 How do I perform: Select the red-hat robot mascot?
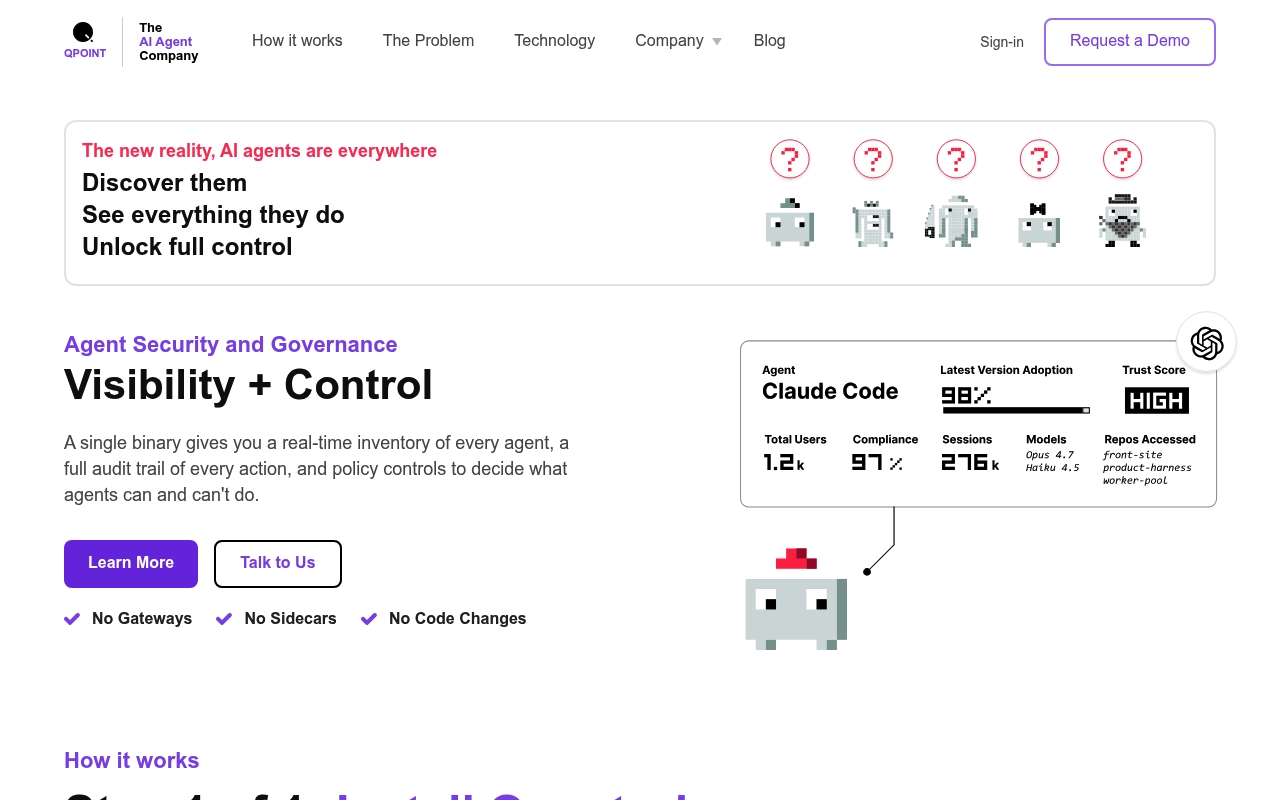tap(796, 599)
